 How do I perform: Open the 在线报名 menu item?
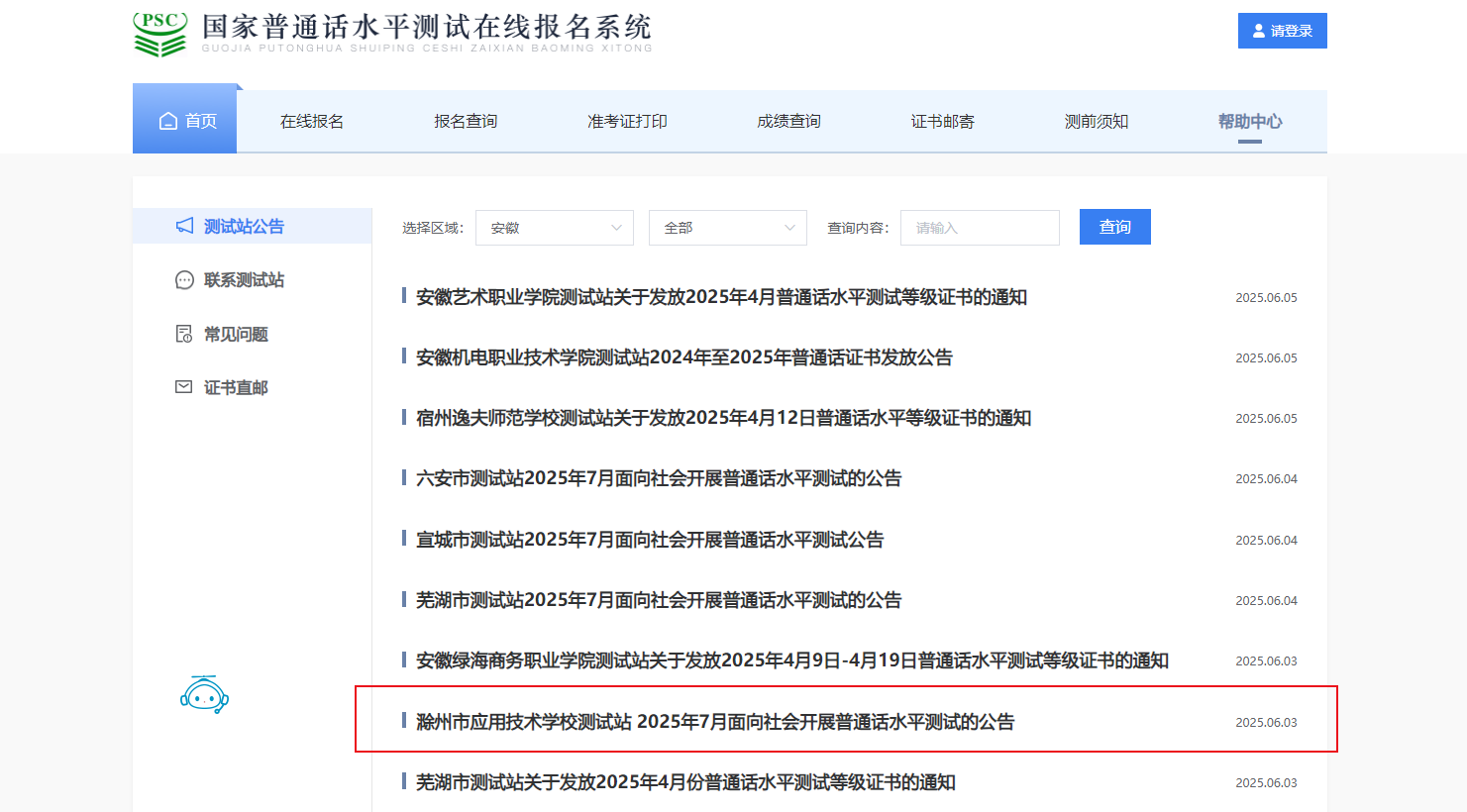[x=312, y=121]
